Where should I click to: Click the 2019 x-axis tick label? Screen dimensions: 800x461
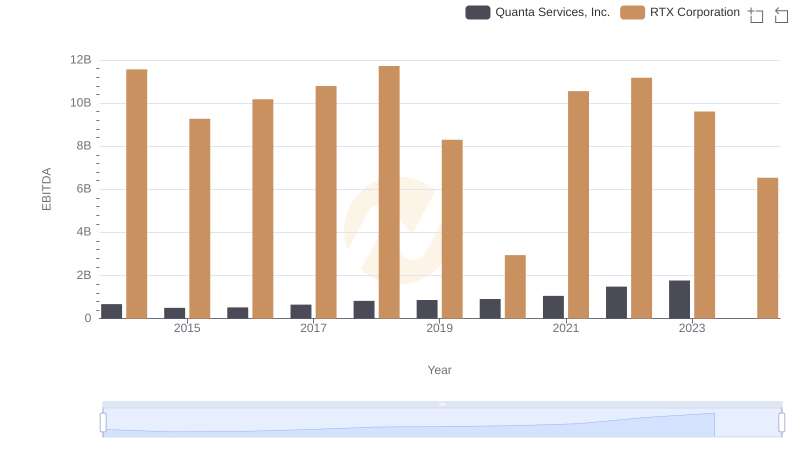439,328
